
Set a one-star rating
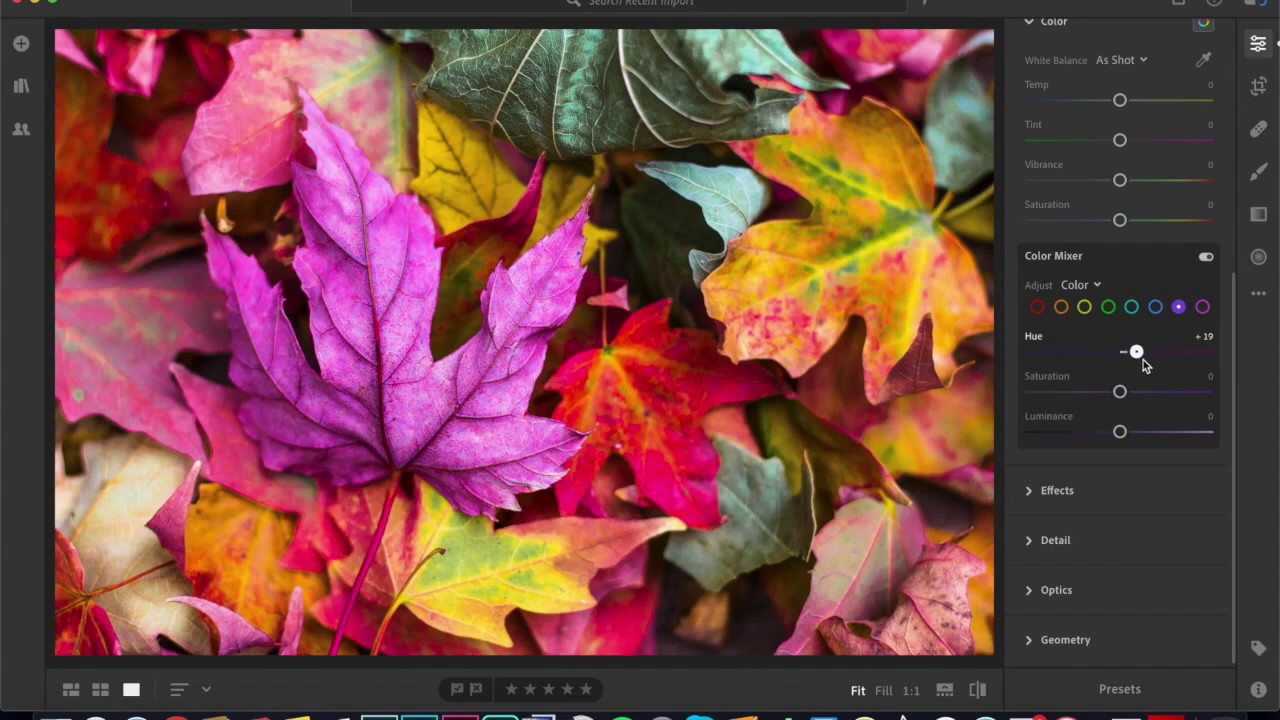(511, 689)
